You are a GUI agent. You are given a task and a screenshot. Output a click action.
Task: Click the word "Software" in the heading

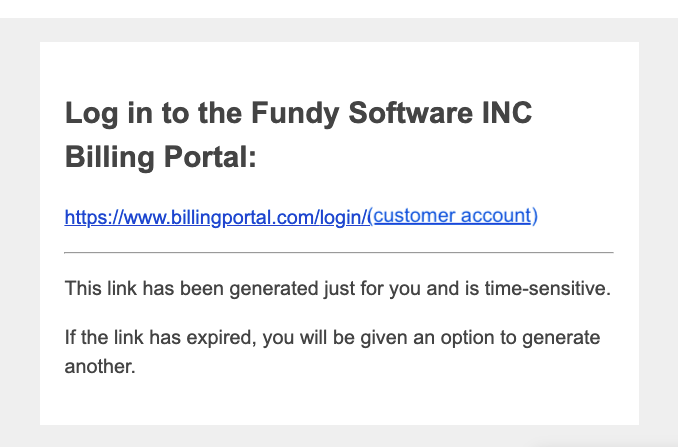(410, 113)
